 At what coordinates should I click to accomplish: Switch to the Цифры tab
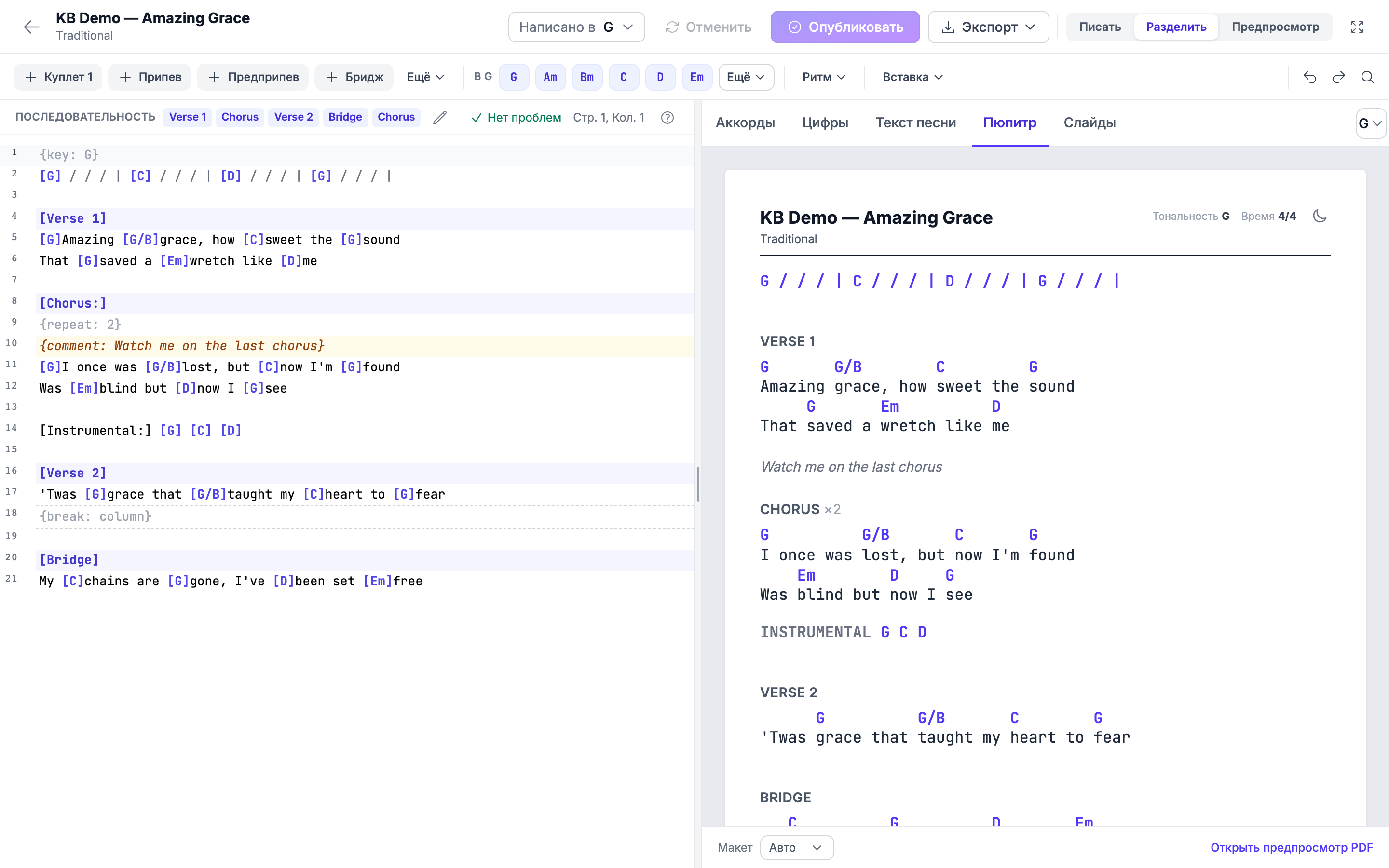[x=825, y=122]
